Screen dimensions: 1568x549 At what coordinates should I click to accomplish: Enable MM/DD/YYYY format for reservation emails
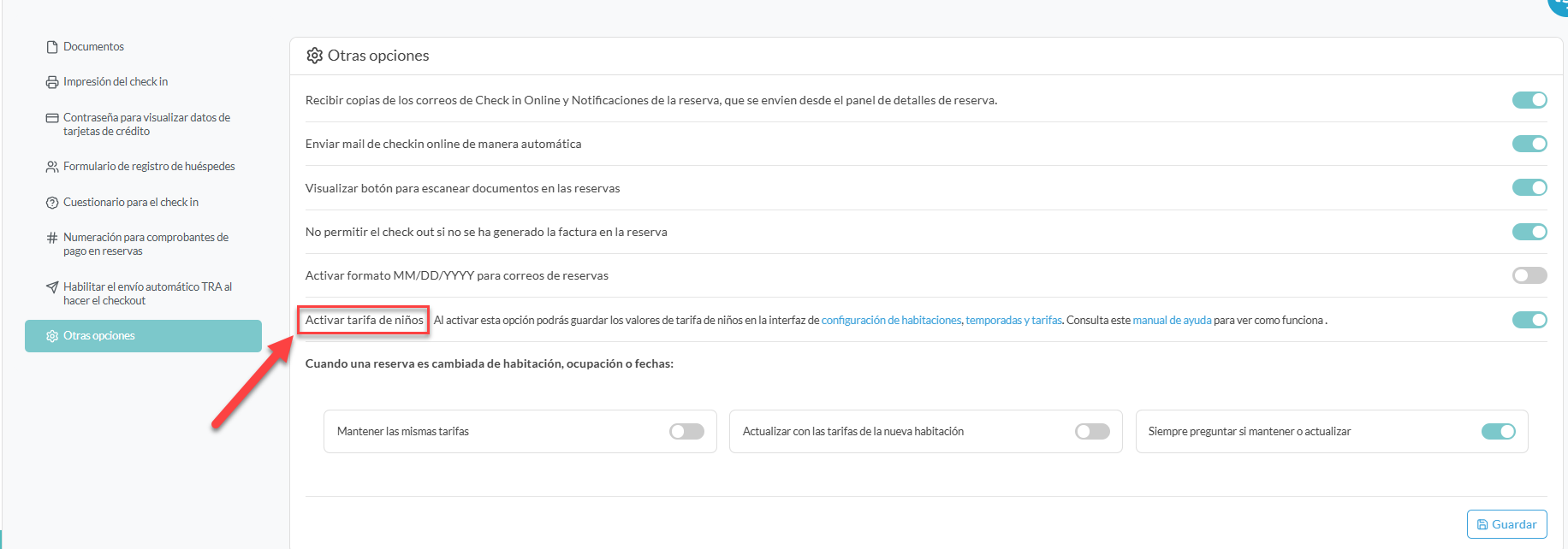[1529, 275]
